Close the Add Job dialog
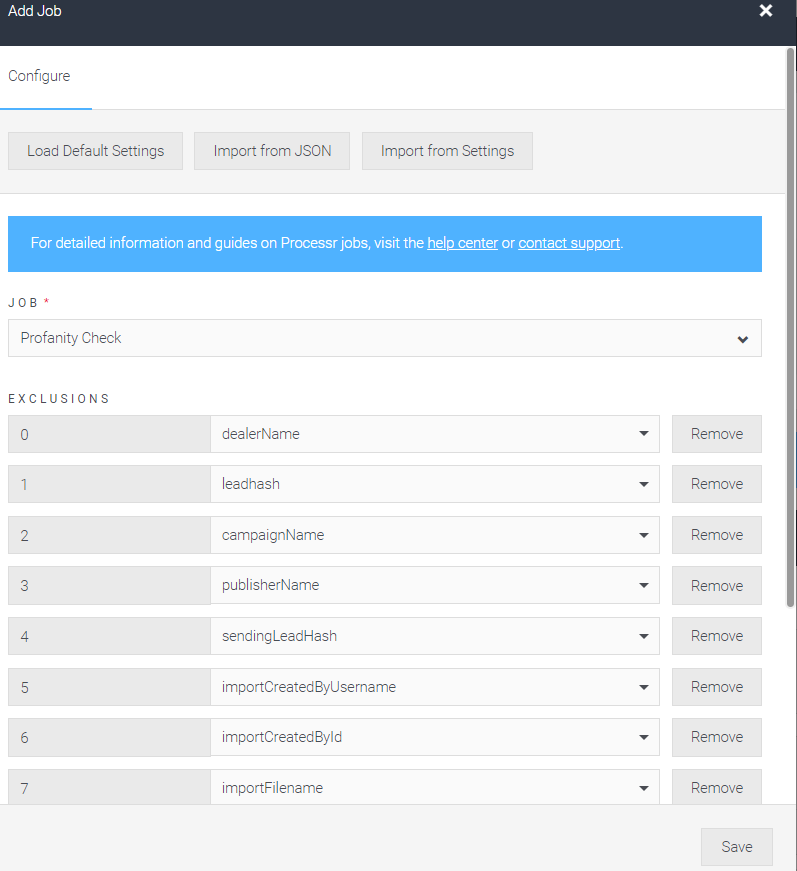This screenshot has width=797, height=871. coord(765,11)
